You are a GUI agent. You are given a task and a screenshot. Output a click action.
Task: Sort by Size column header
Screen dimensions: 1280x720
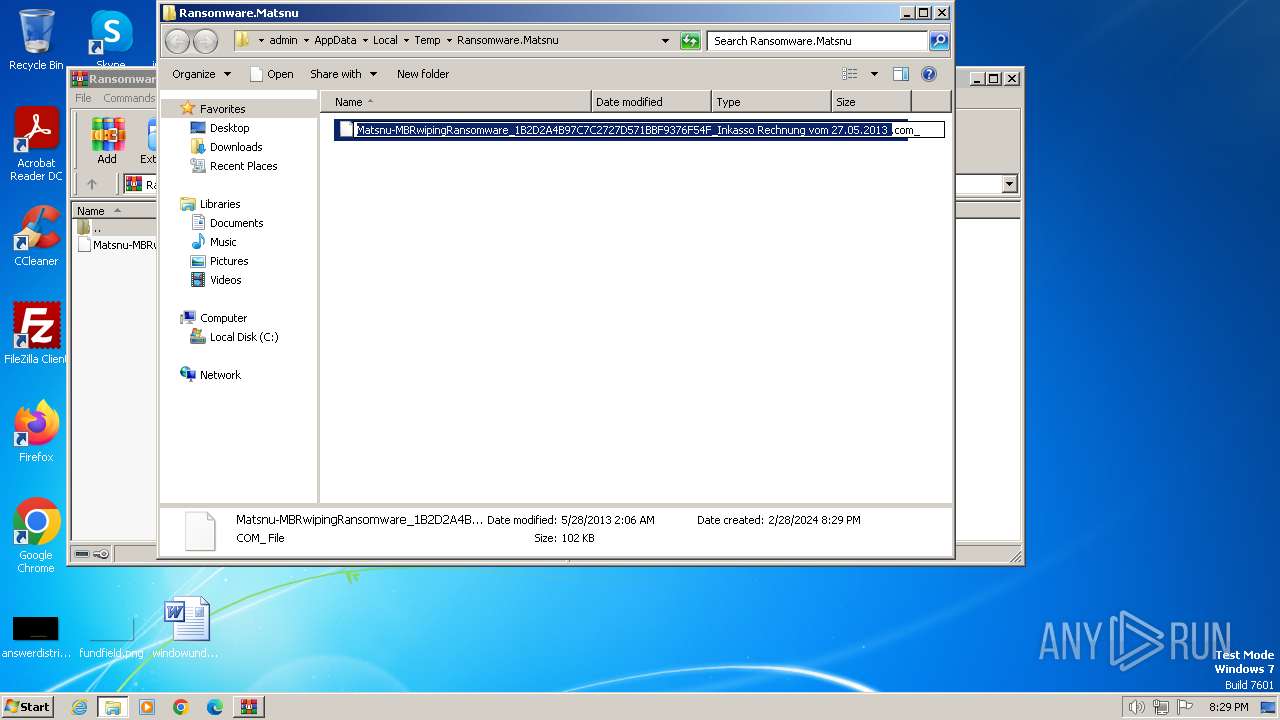tap(871, 102)
